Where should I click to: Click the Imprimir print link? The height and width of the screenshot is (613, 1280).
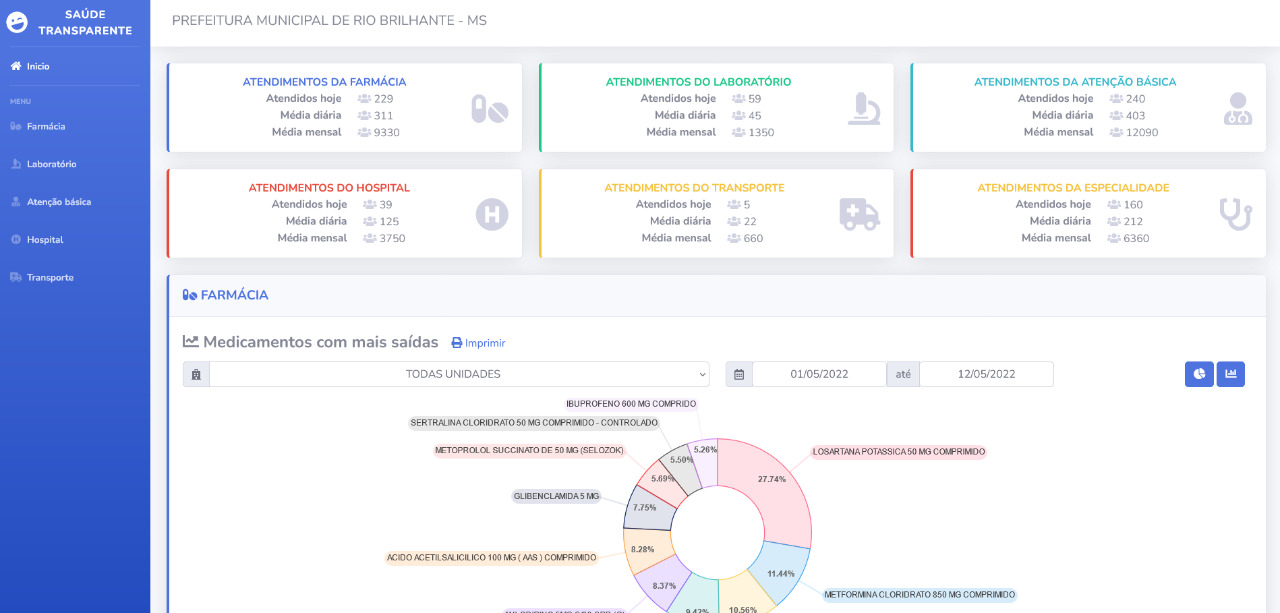(479, 343)
